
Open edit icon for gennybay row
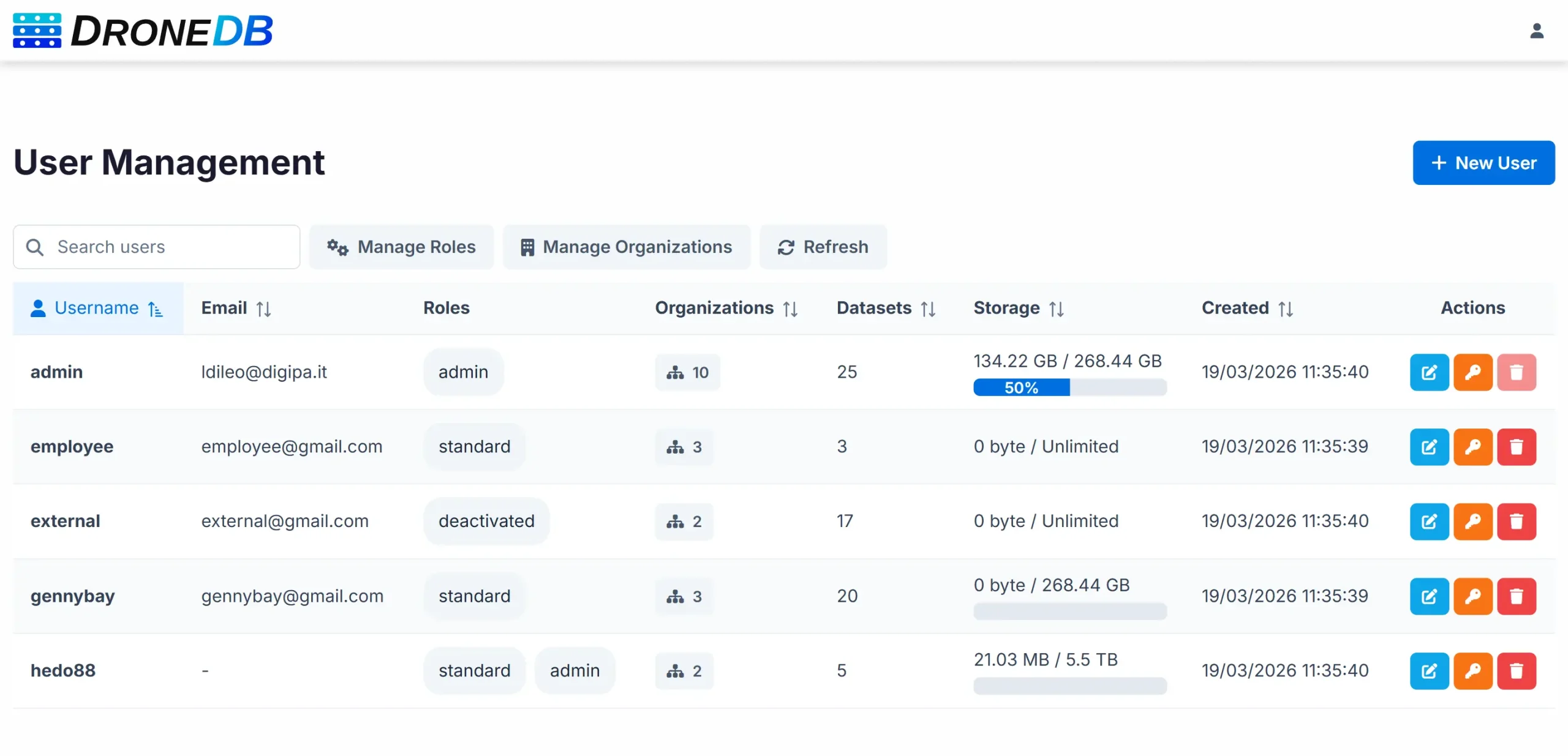coord(1429,596)
